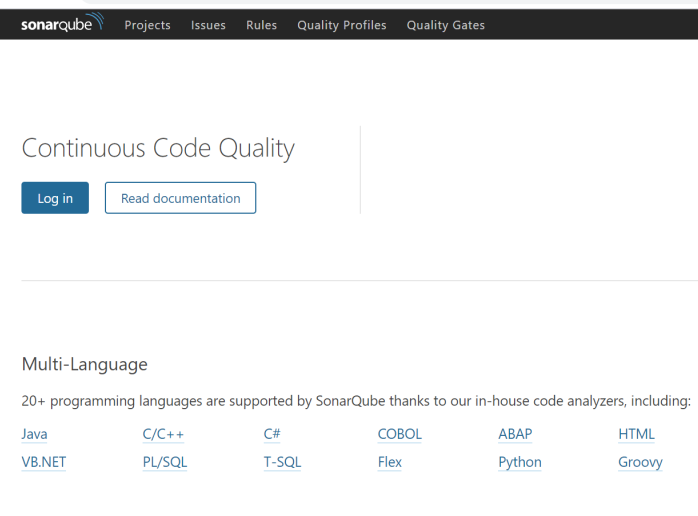Open the Projects menu item
The image size is (698, 516).
[x=147, y=25]
